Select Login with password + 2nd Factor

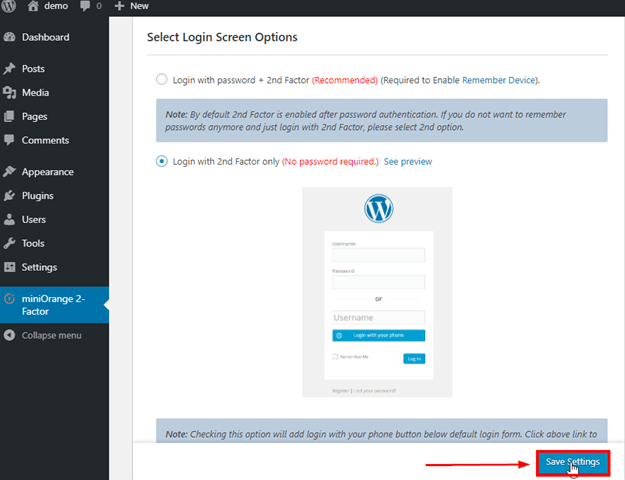click(162, 79)
